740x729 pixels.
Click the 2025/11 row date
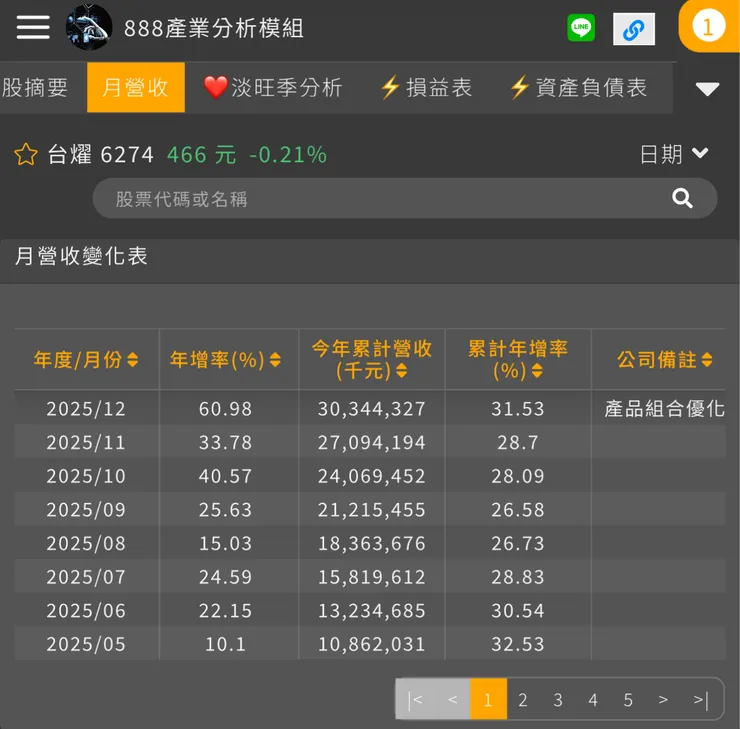pyautogui.click(x=86, y=443)
